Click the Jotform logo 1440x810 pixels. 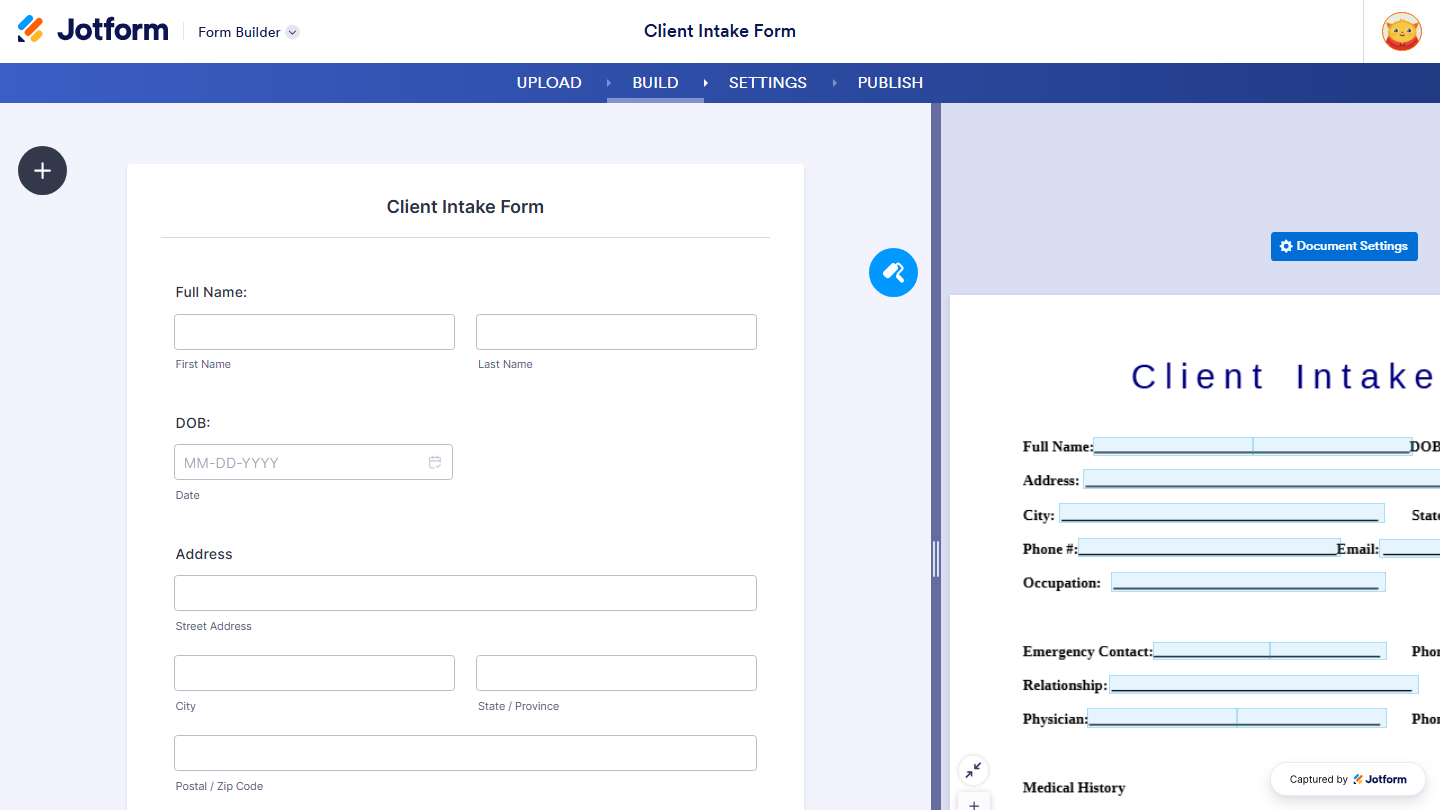tap(93, 30)
